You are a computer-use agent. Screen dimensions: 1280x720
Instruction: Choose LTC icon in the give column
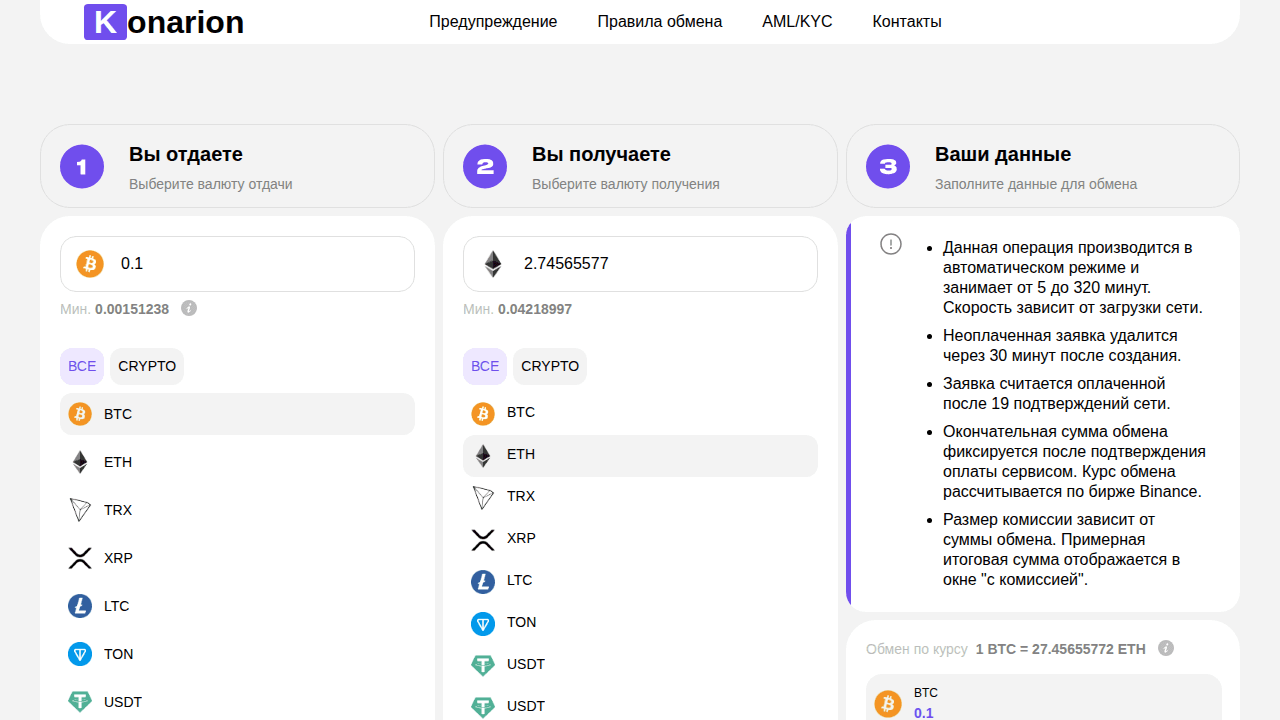[80, 606]
